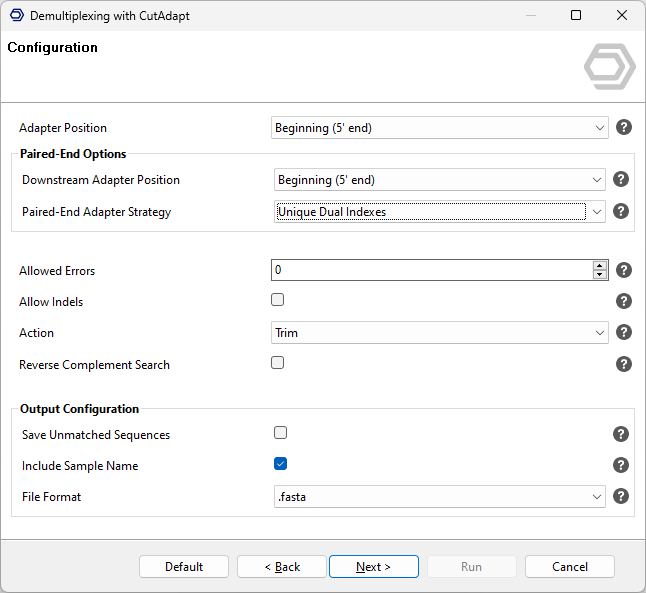Open help for Paired-End Adapter Strategy
The width and height of the screenshot is (646, 593).
tap(620, 211)
